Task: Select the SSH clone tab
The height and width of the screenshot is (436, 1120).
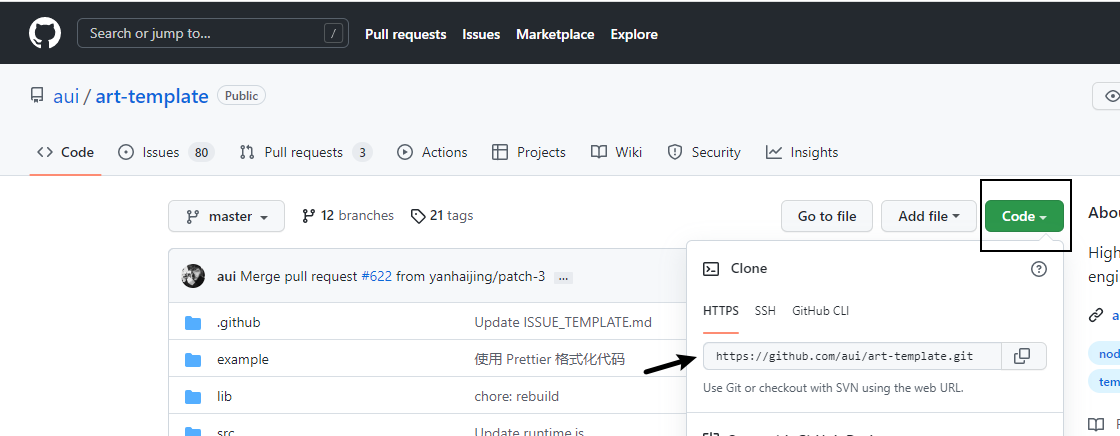Action: [x=765, y=311]
